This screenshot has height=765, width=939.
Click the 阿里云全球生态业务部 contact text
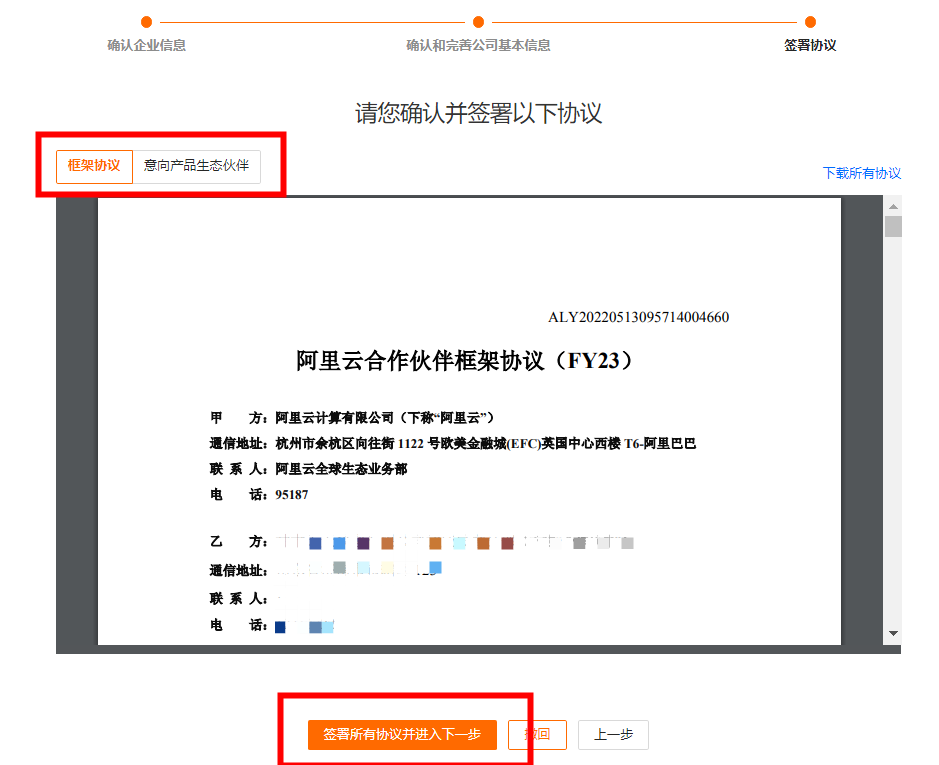pyautogui.click(x=341, y=469)
